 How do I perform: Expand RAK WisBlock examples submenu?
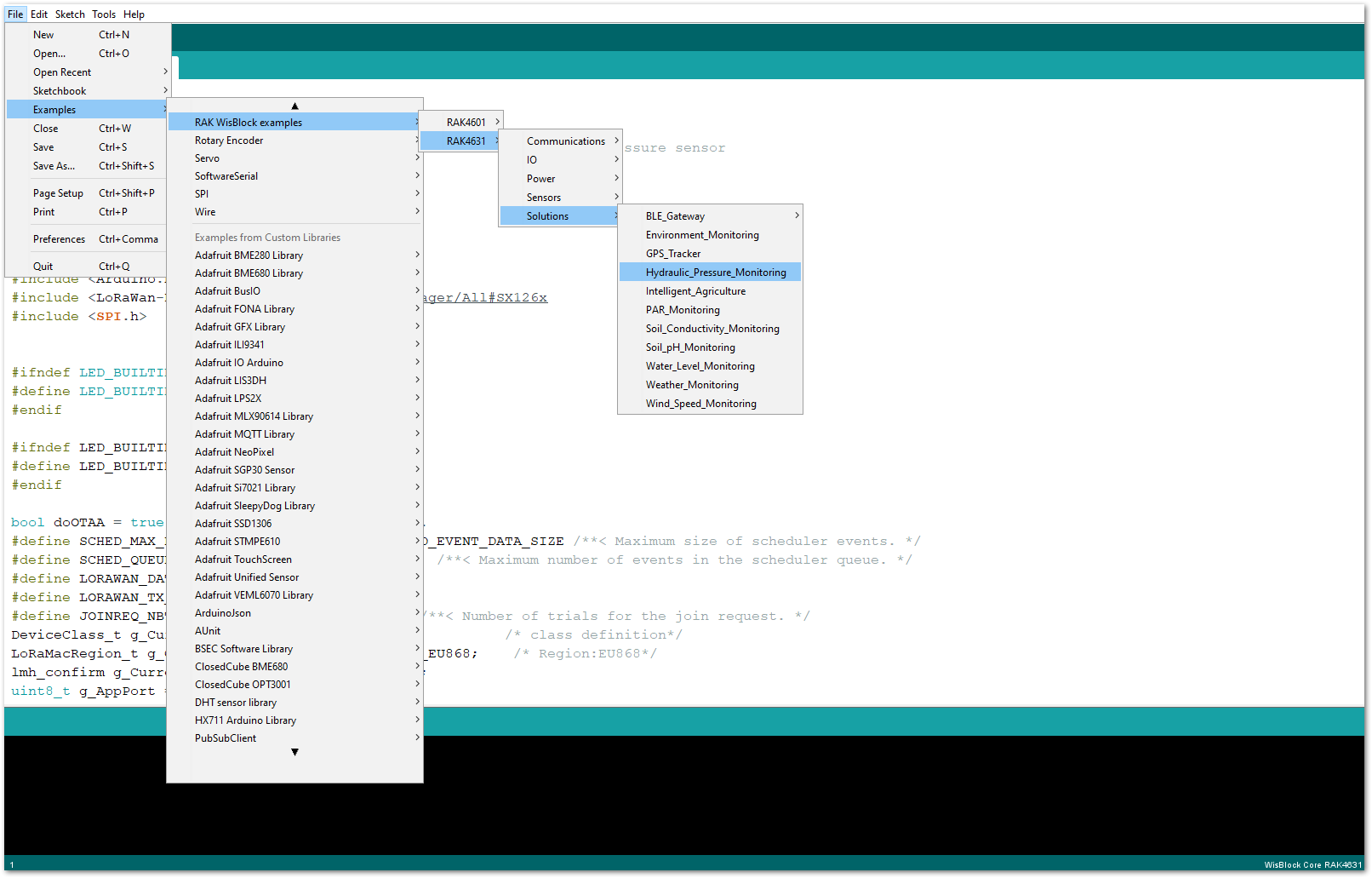(x=294, y=123)
